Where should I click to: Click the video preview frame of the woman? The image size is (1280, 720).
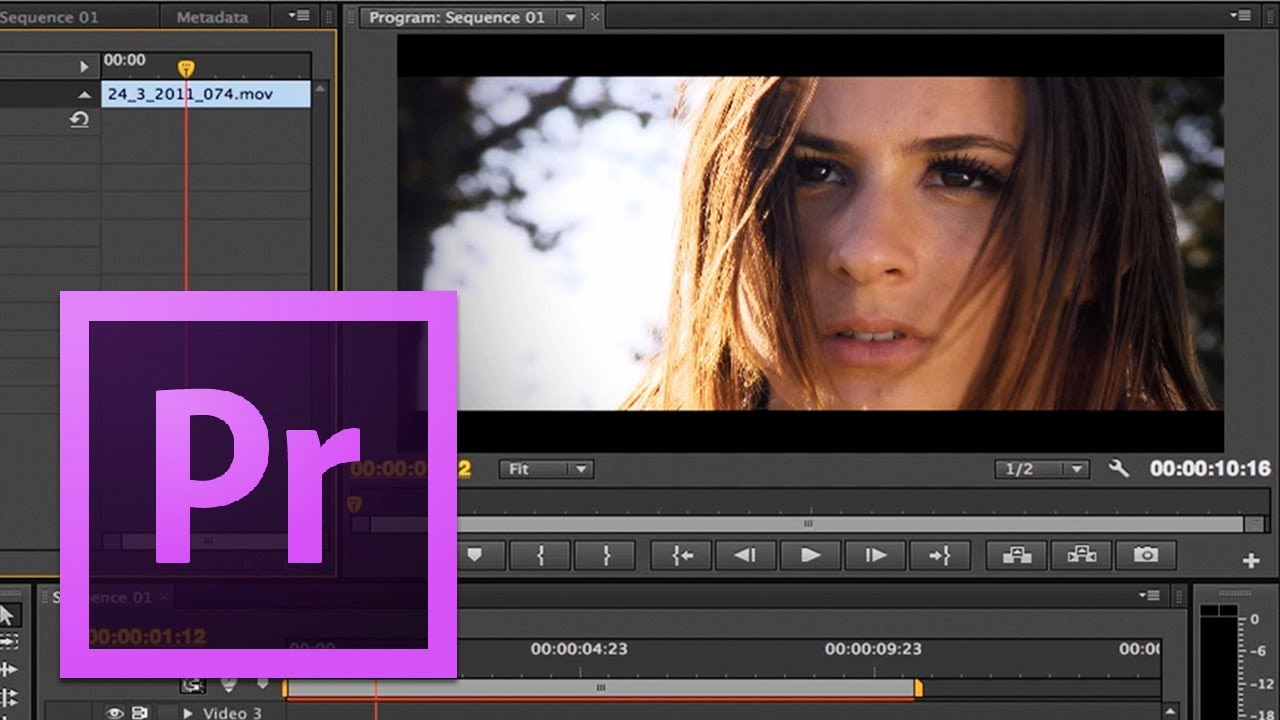[810, 243]
